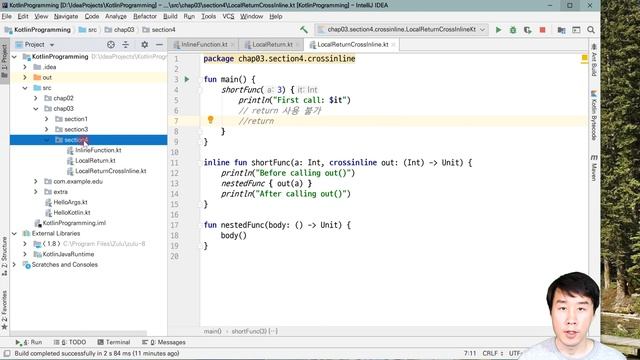
Task: Expand the KotlinJavaRuntime library
Action: point(25,254)
